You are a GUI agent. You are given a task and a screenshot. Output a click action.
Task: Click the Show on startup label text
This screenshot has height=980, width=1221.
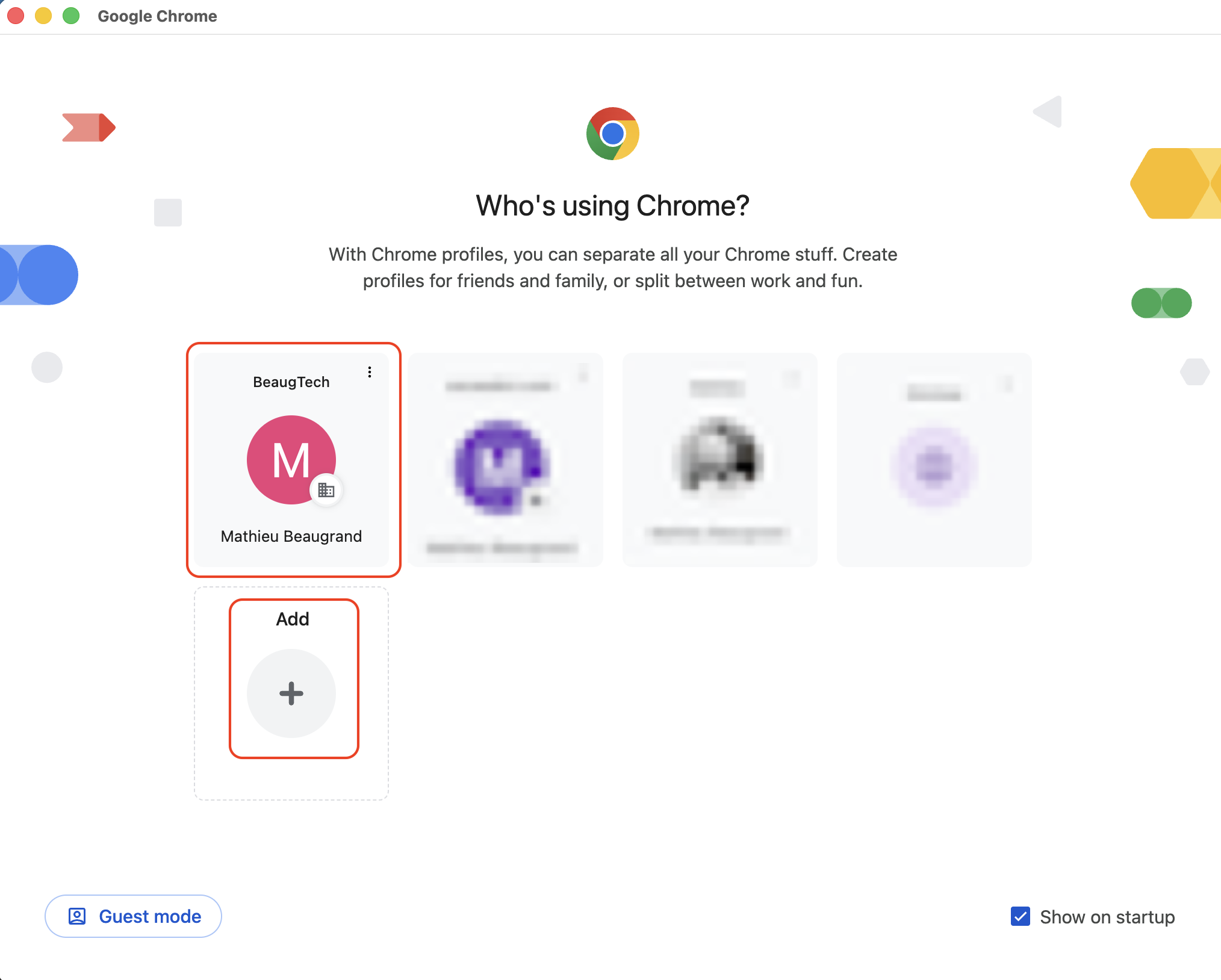(1107, 917)
